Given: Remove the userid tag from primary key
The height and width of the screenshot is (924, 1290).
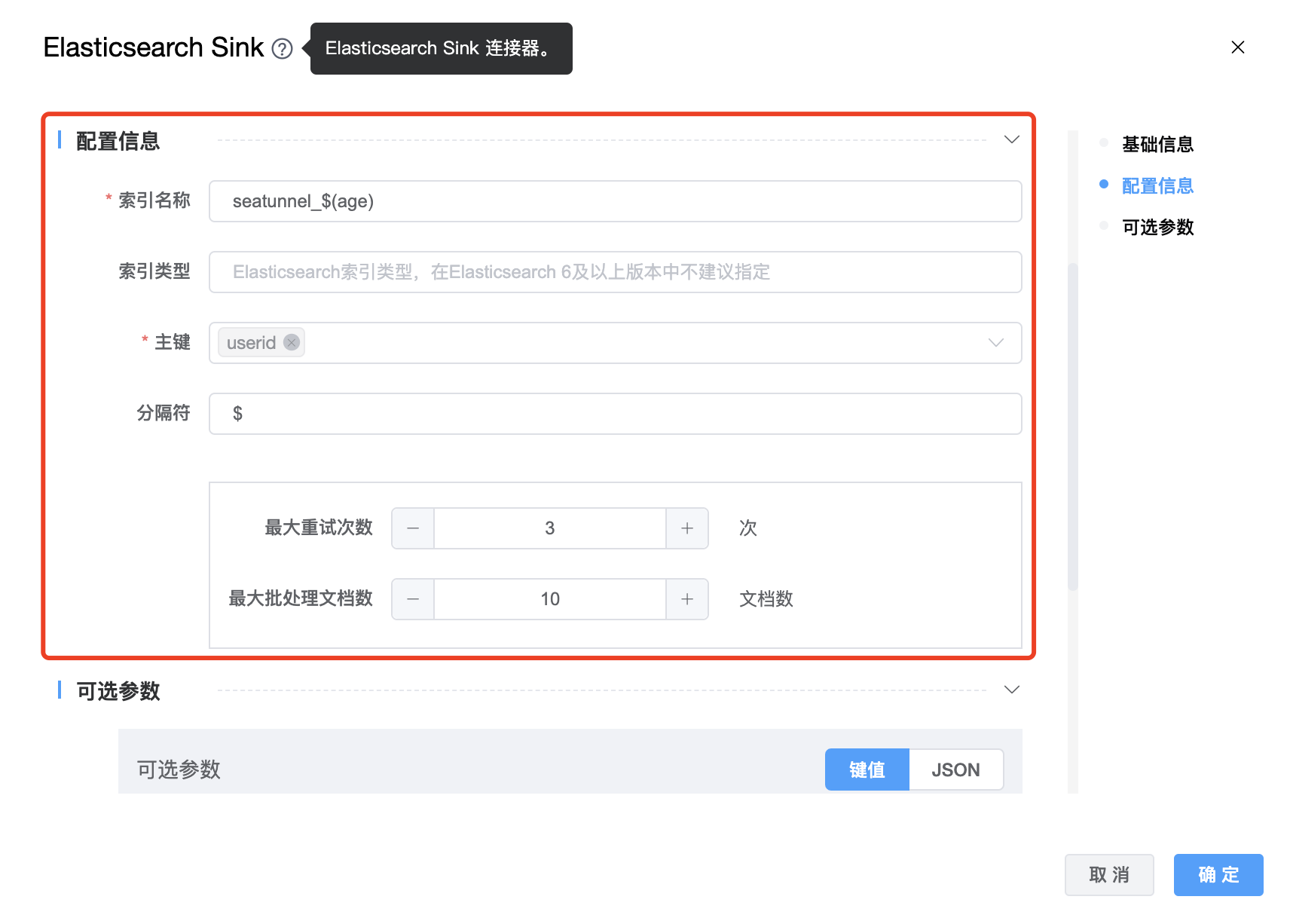Looking at the screenshot, I should (292, 343).
